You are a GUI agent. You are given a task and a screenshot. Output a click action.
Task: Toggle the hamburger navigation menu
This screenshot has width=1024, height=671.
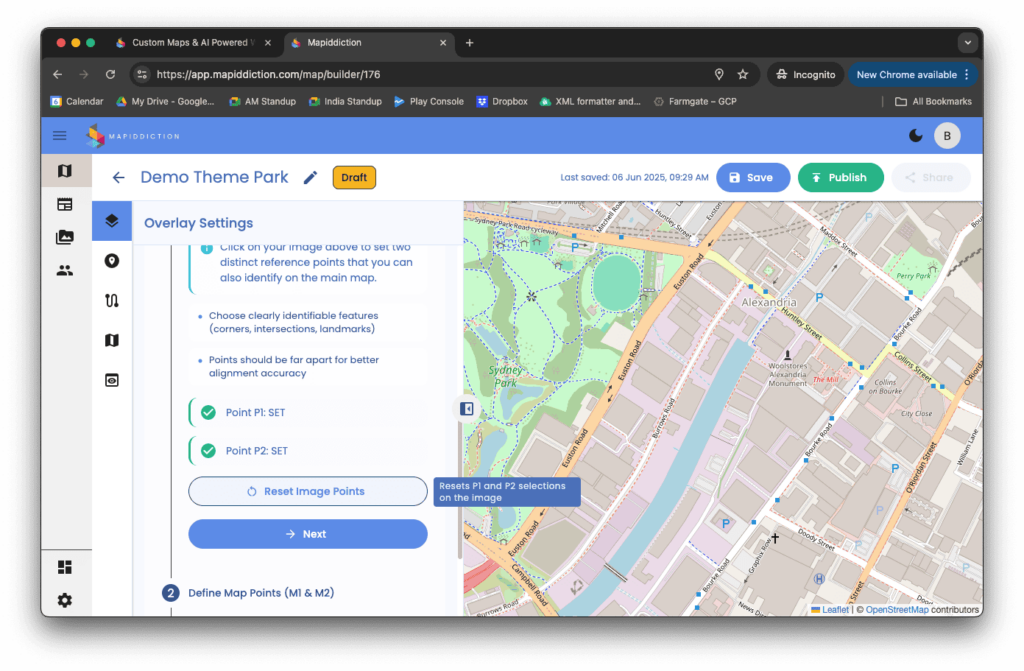[60, 136]
